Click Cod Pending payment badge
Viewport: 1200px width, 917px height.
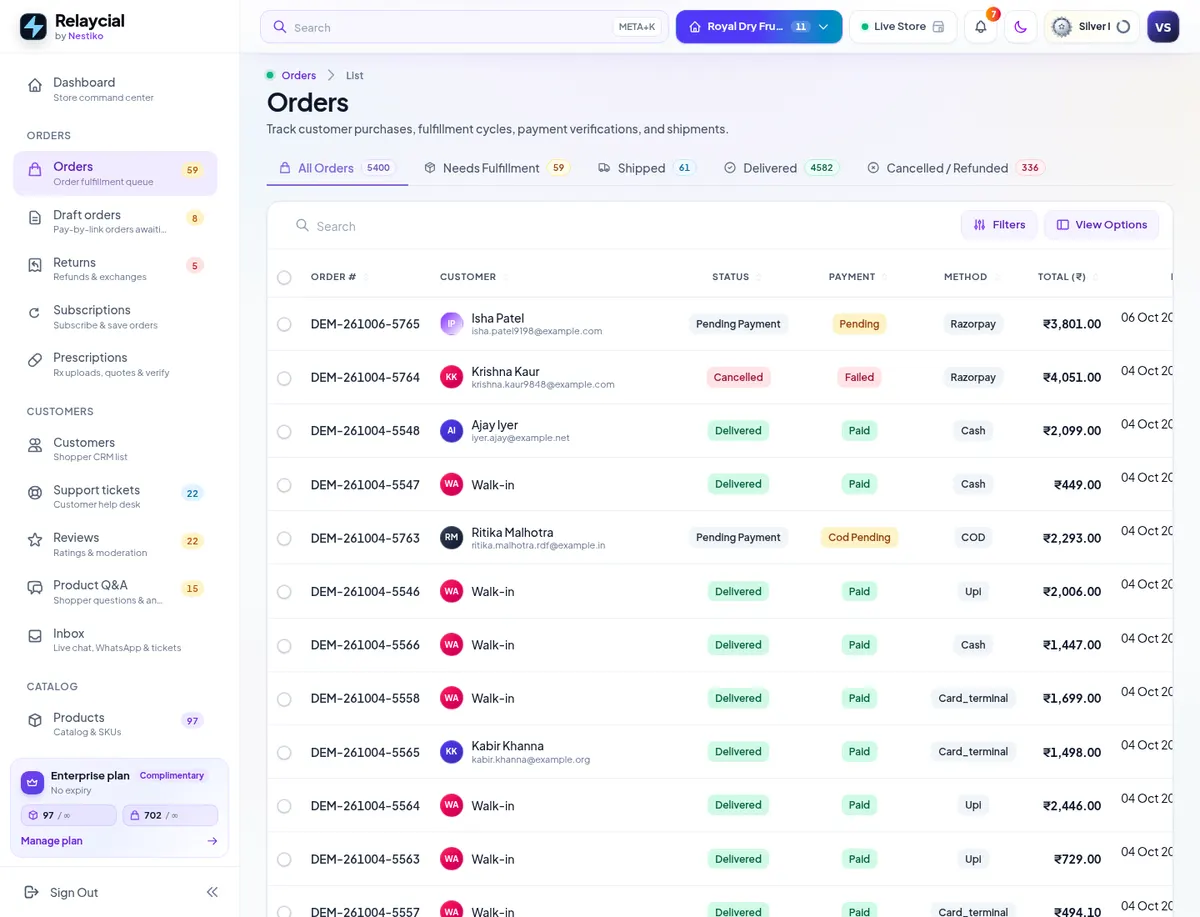[x=859, y=538]
